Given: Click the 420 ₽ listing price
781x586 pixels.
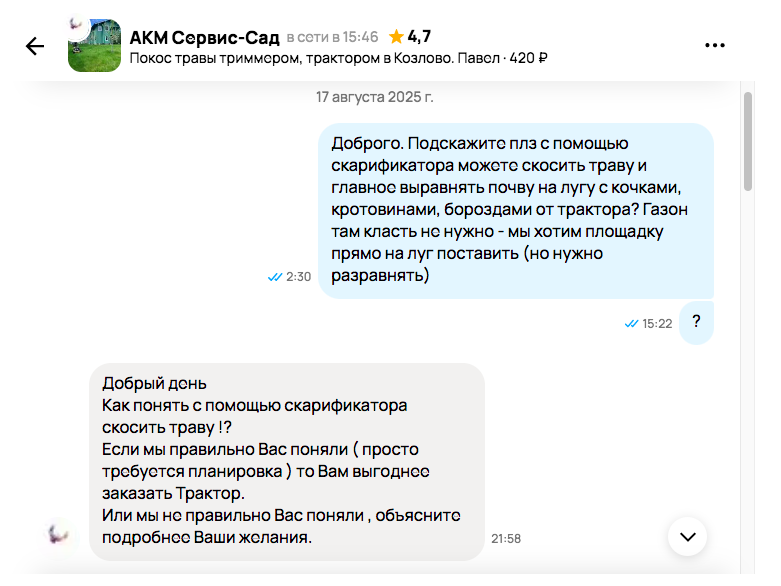Looking at the screenshot, I should click(528, 58).
